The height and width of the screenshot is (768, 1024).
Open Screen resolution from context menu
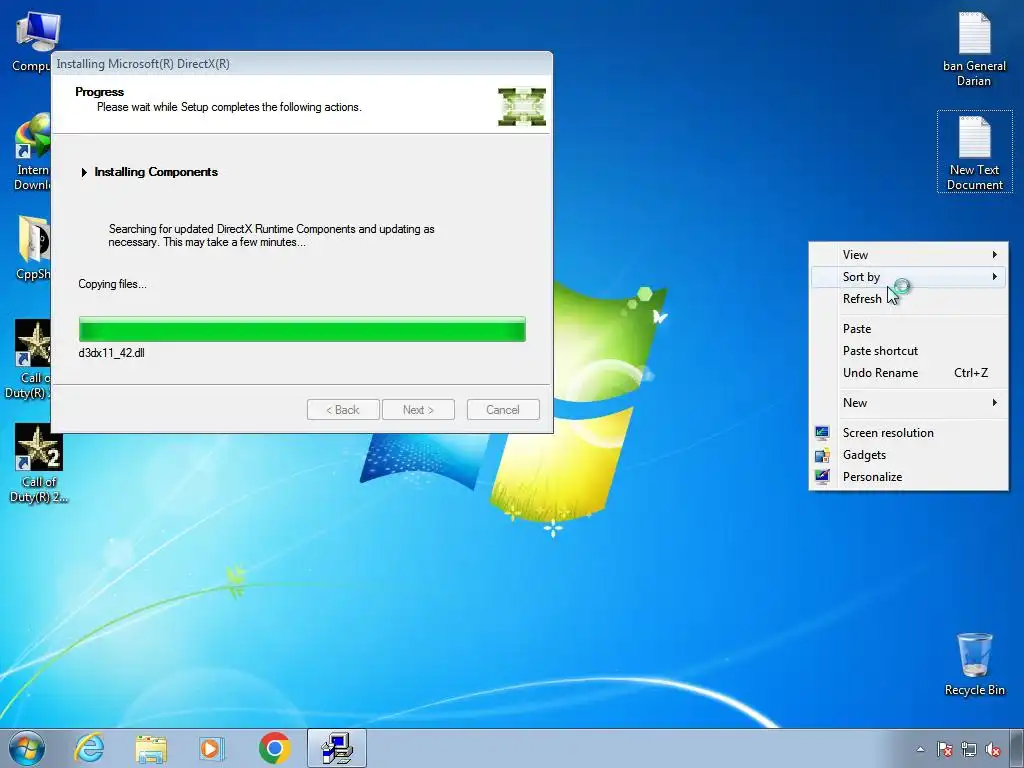point(908,432)
